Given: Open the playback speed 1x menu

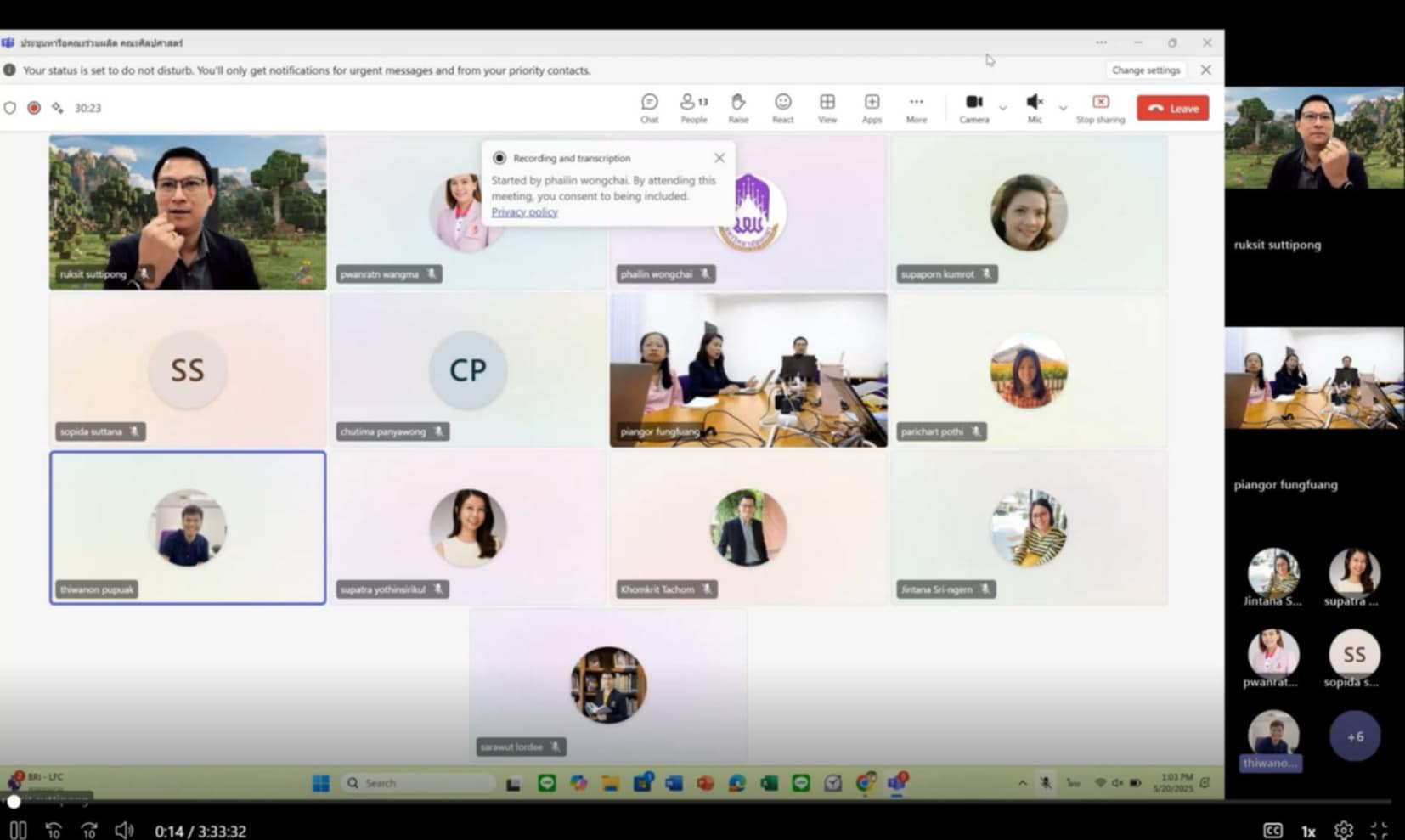Looking at the screenshot, I should coord(1308,831).
